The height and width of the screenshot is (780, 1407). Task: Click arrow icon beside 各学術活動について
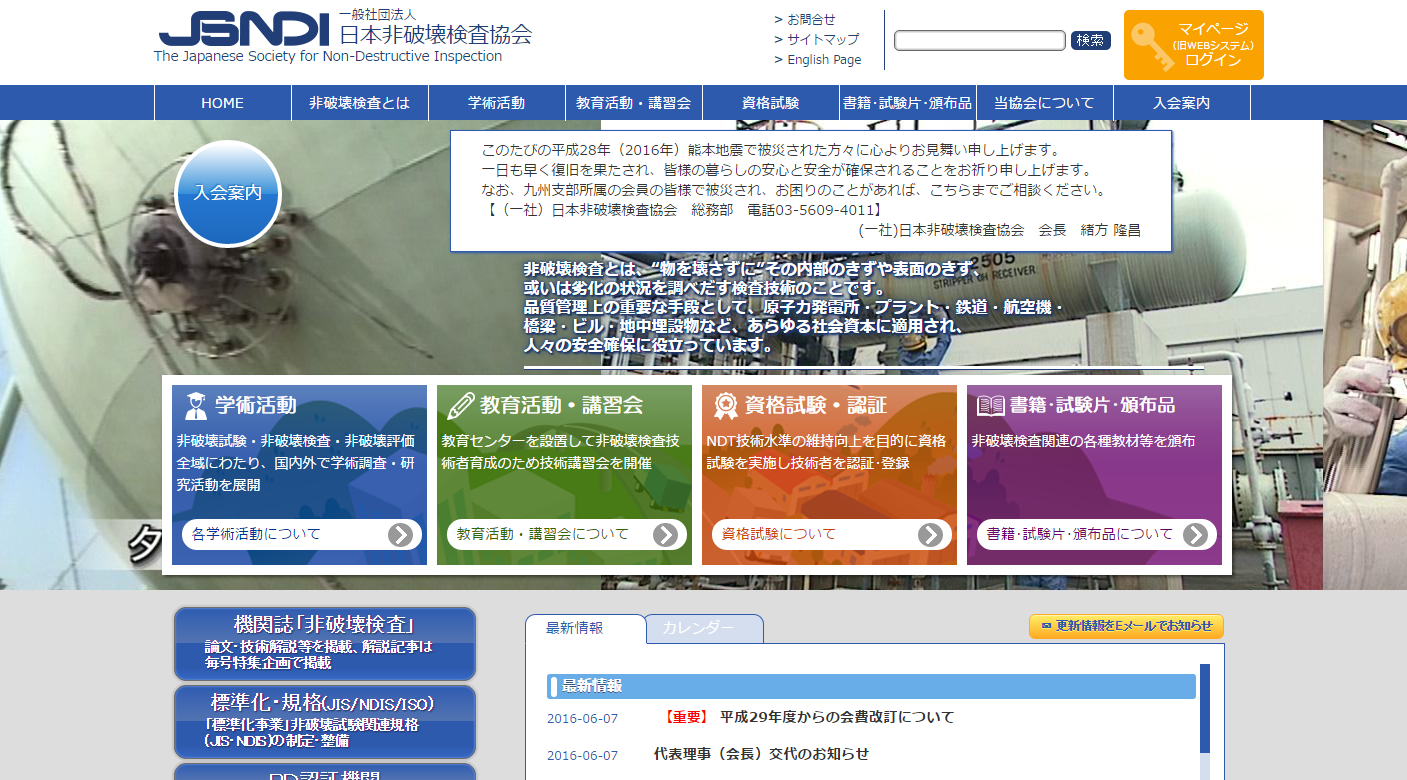pyautogui.click(x=400, y=535)
